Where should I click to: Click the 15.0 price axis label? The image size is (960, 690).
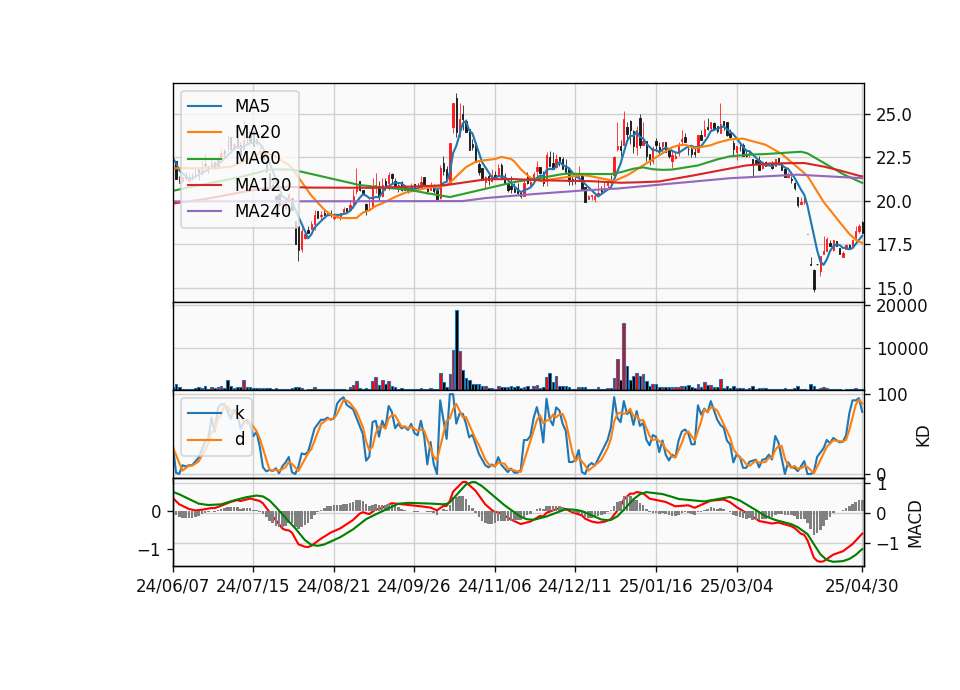point(894,289)
